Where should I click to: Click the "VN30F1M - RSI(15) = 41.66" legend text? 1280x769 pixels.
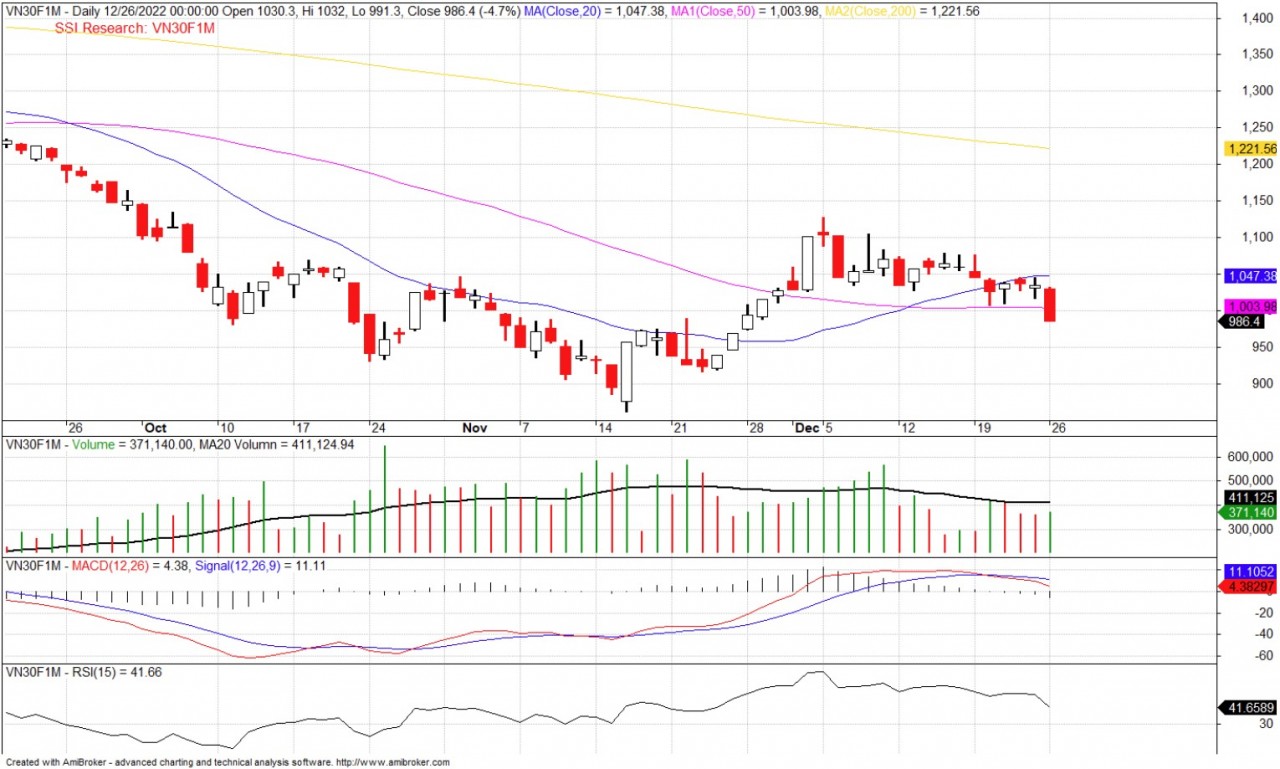(84, 673)
